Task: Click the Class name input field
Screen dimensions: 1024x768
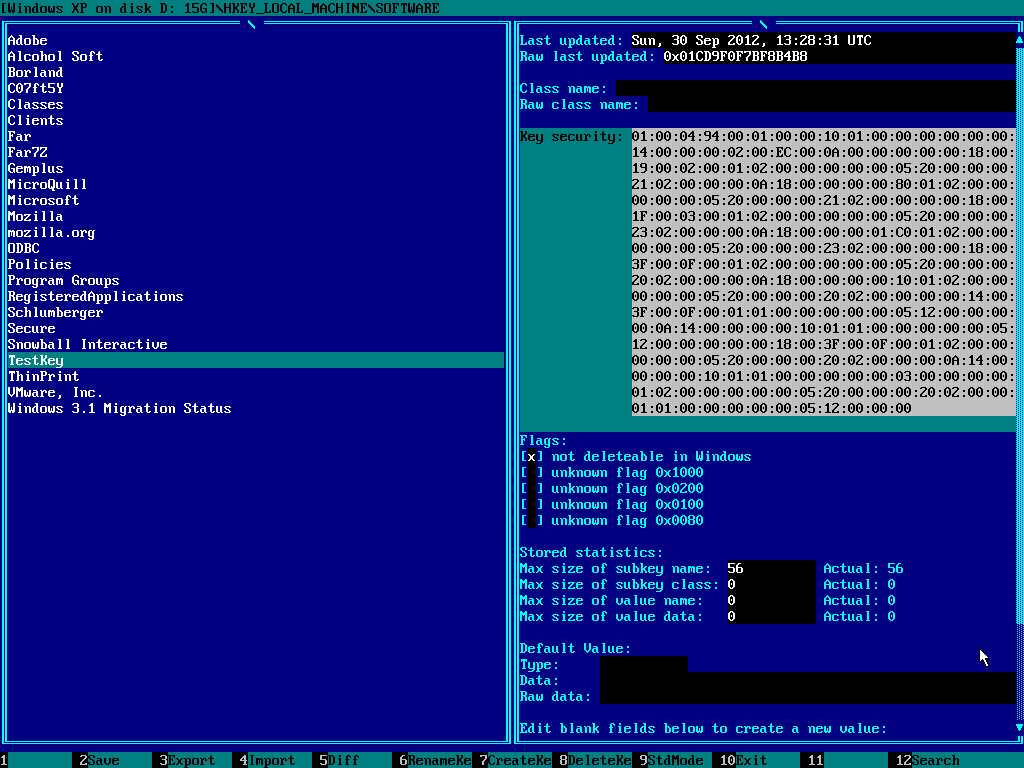Action: tap(814, 89)
